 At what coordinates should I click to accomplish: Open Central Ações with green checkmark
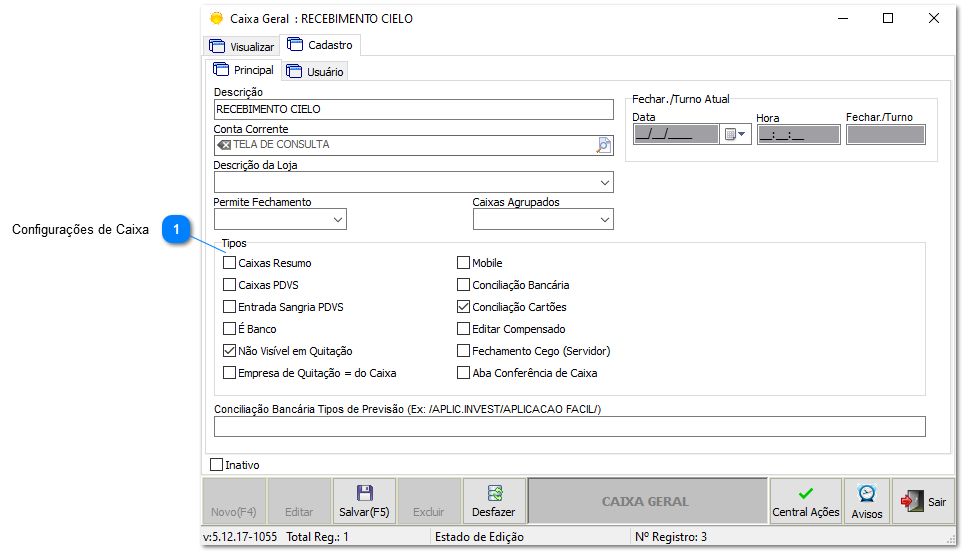[806, 501]
